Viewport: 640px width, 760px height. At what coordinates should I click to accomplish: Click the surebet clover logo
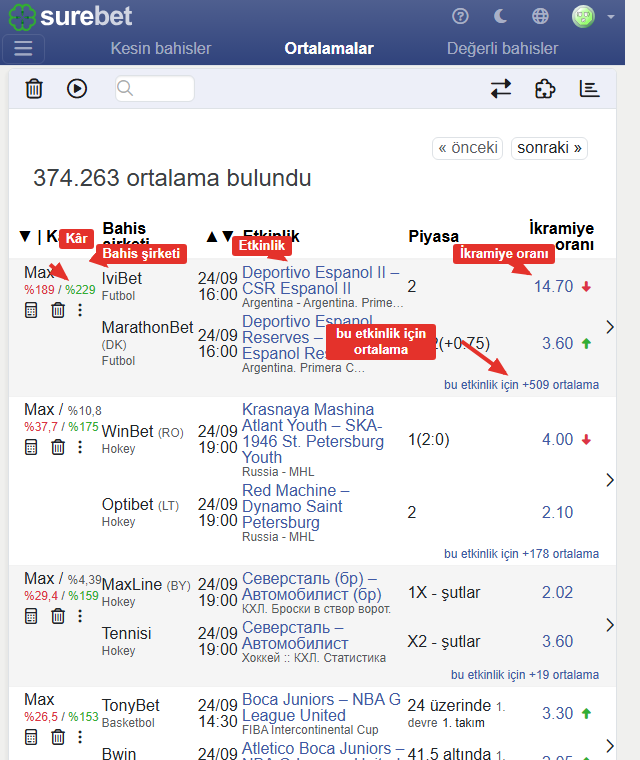[x=22, y=17]
